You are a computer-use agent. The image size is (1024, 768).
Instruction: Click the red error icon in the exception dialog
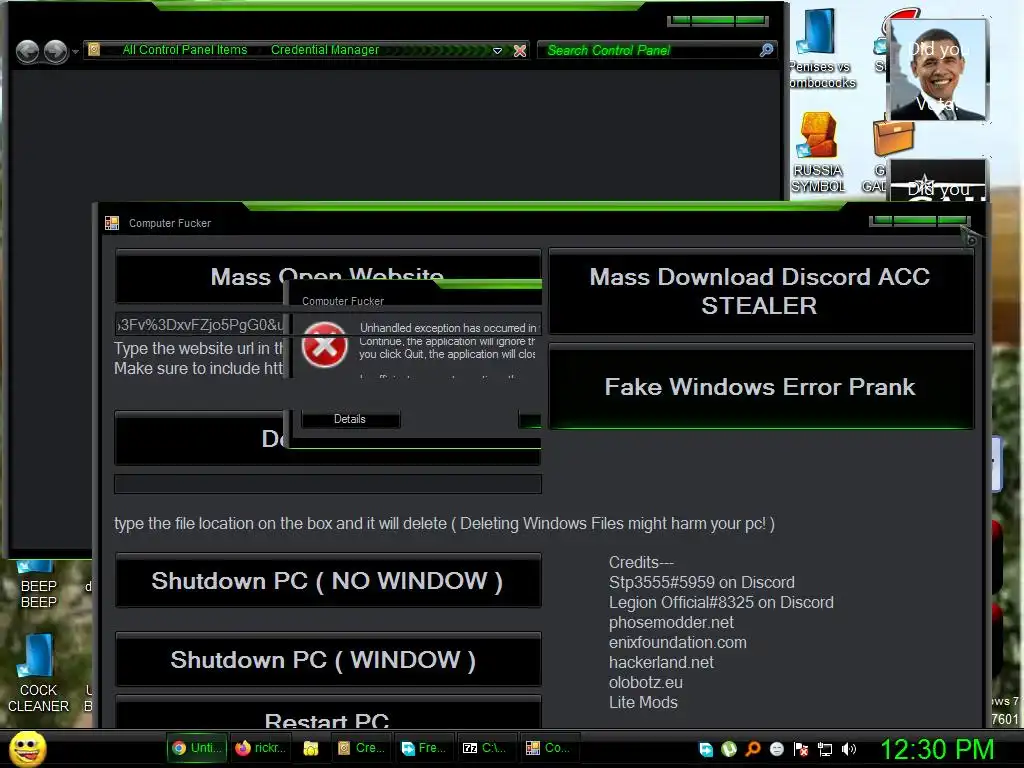pyautogui.click(x=325, y=345)
